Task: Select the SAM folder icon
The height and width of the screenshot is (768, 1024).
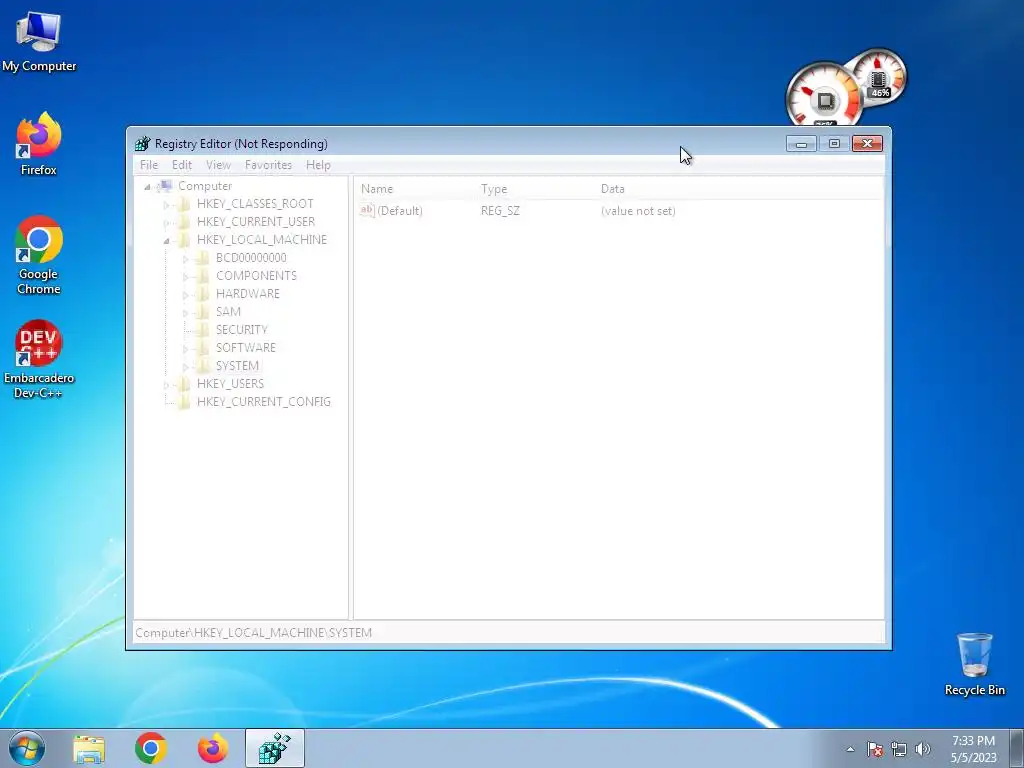Action: pos(203,312)
